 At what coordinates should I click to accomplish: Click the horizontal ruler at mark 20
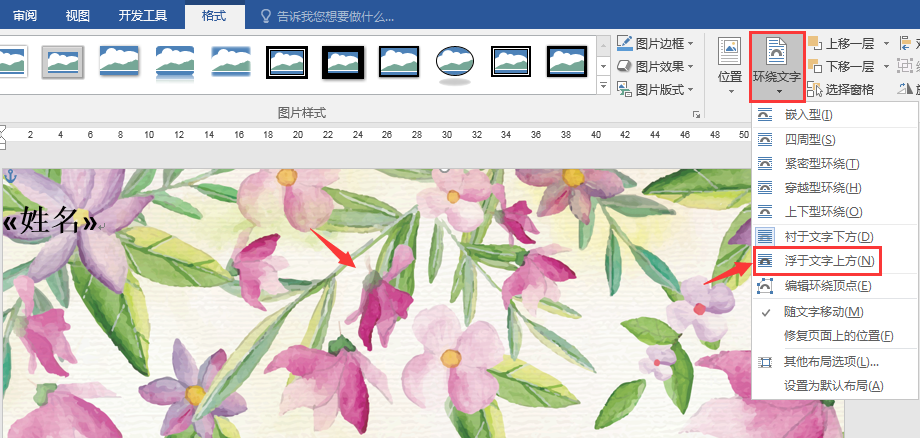[x=298, y=135]
